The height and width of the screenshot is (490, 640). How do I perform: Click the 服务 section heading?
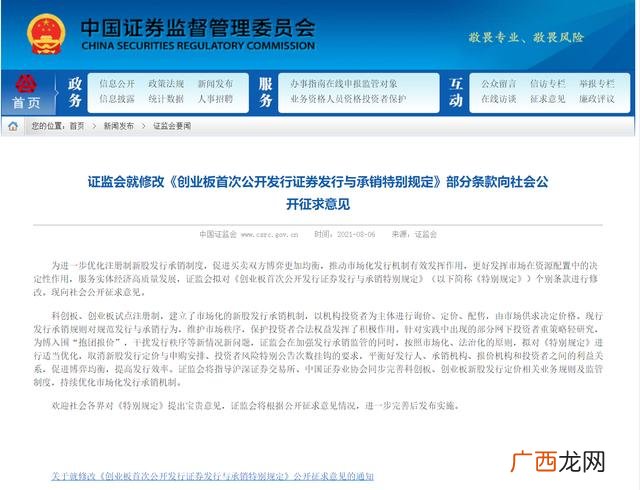tap(265, 92)
